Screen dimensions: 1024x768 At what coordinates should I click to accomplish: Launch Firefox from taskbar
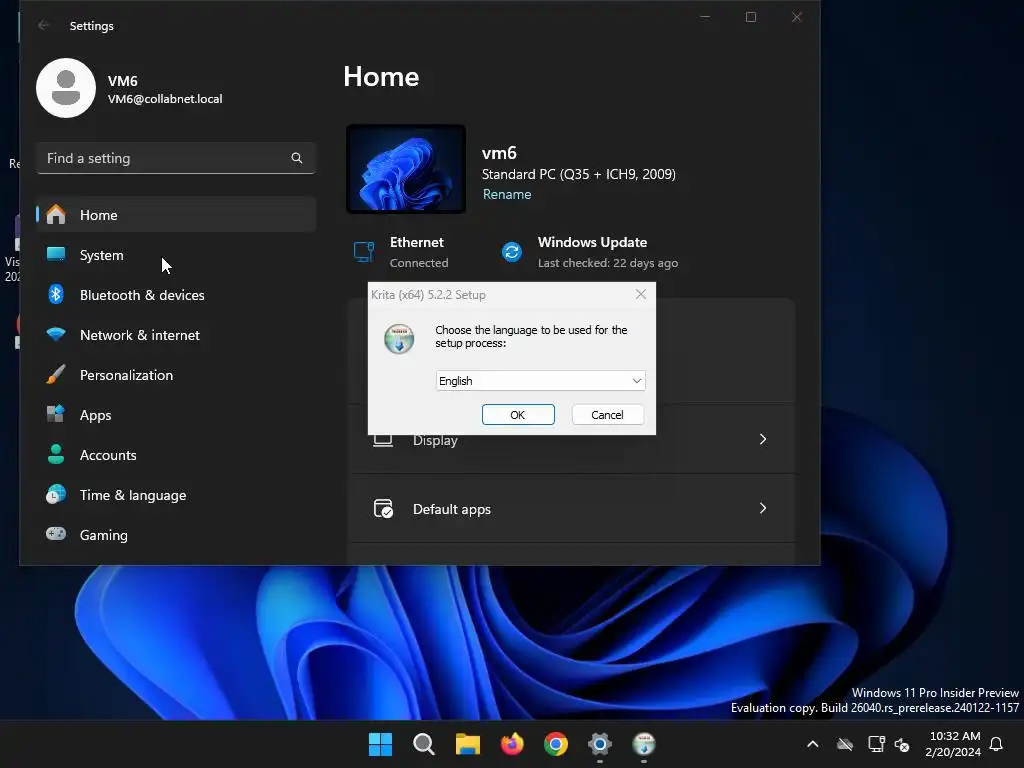[x=512, y=744]
